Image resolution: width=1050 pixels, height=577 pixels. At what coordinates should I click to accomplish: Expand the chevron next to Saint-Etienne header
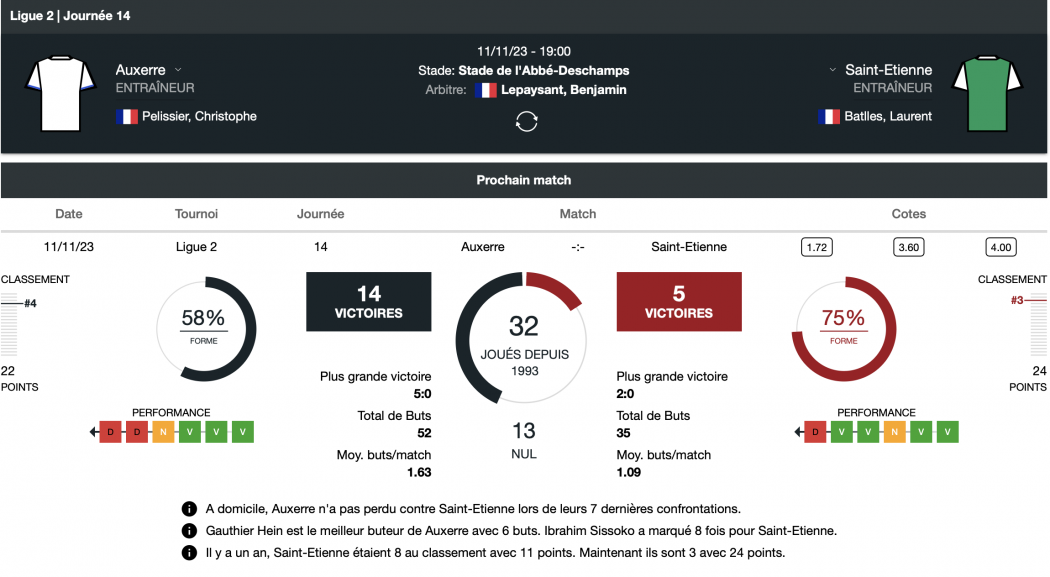click(x=832, y=70)
